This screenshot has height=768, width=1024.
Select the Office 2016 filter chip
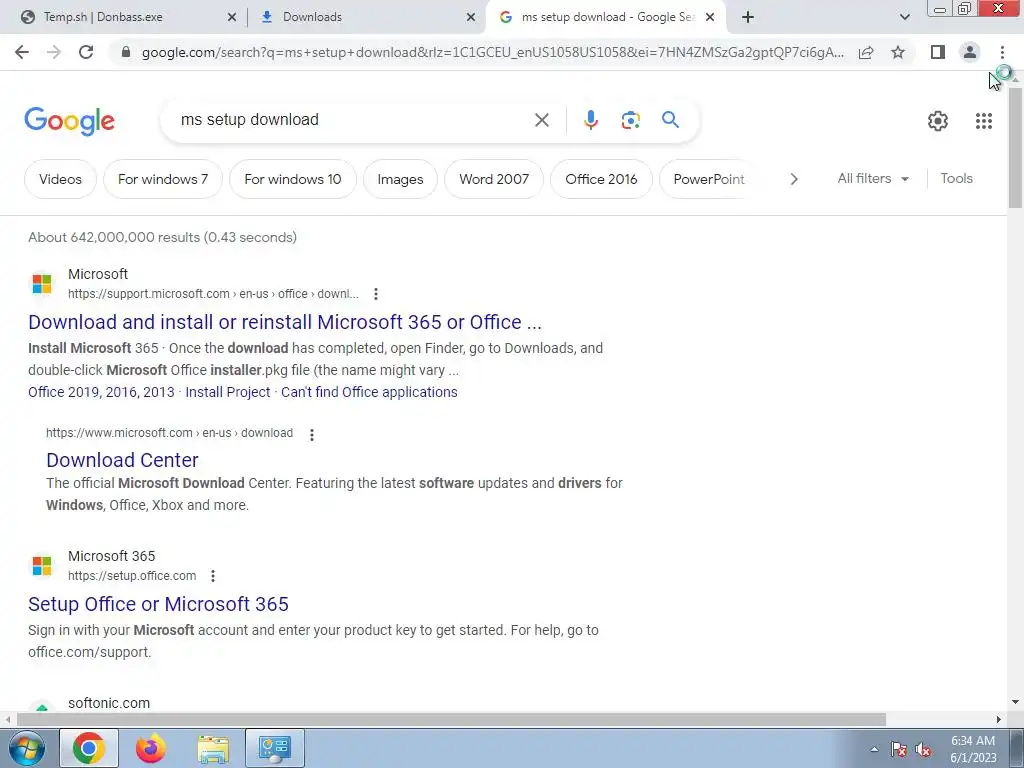tap(601, 179)
